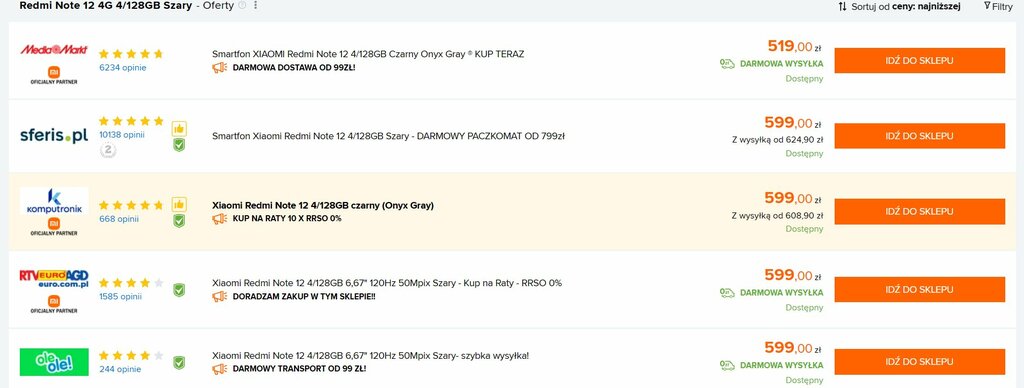Click the Ole Ole! store logo
This screenshot has width=1024, height=388.
pos(54,362)
